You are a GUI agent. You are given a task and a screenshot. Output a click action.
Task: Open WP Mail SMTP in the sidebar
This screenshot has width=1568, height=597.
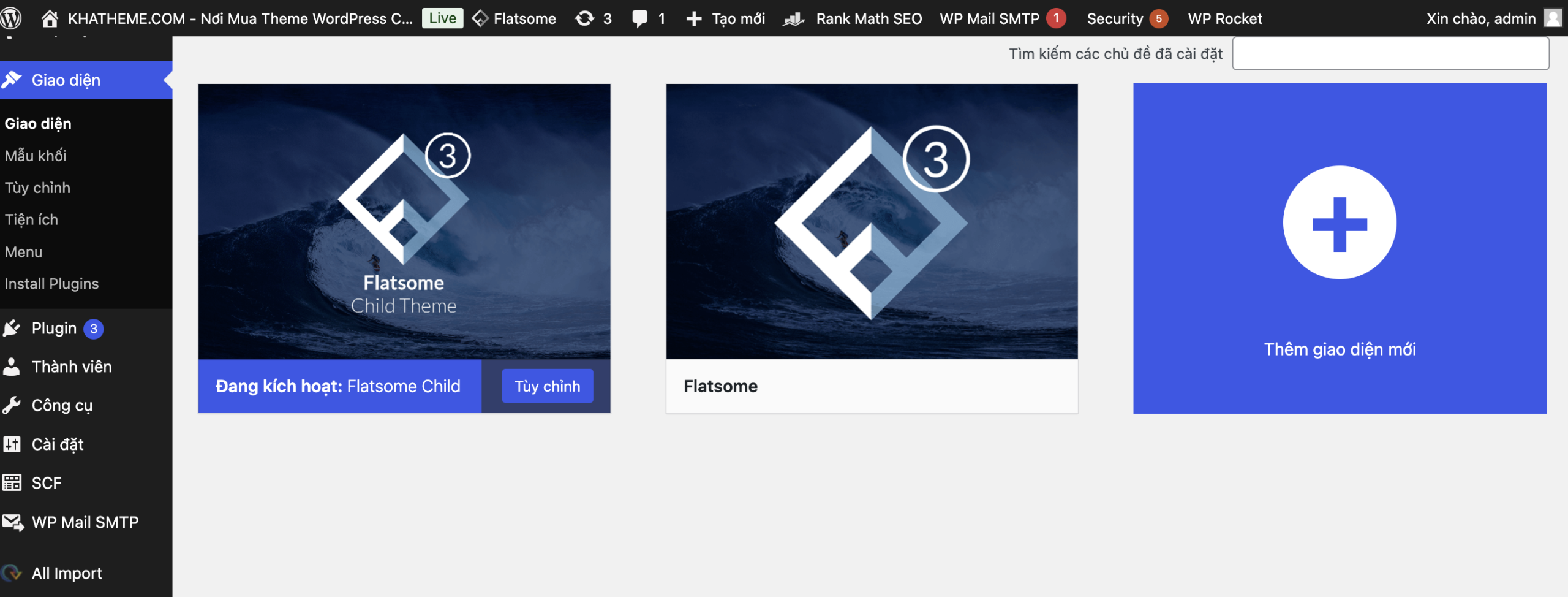pyautogui.click(x=86, y=522)
